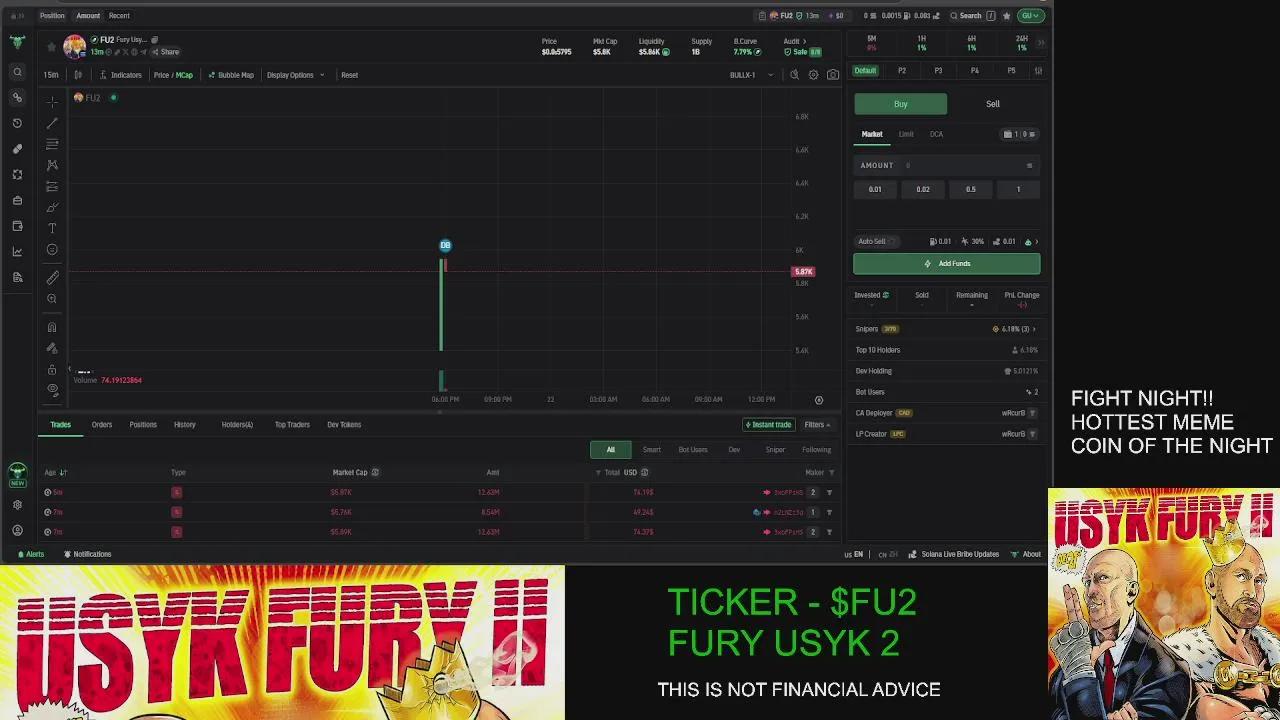Click the AMOUNT input field
This screenshot has width=1280, height=720.
[x=947, y=165]
